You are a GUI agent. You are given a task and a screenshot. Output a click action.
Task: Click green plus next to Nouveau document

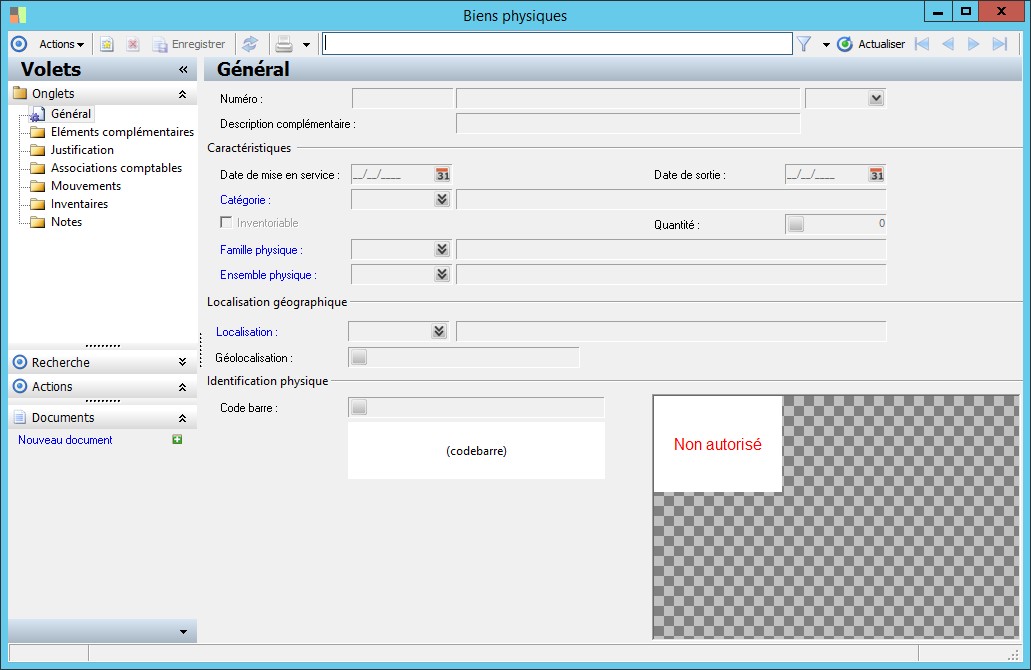click(177, 440)
